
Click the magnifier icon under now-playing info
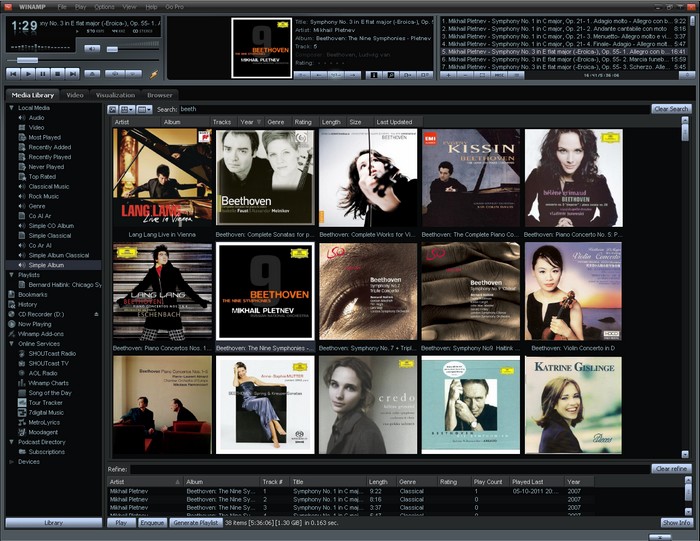pos(391,75)
